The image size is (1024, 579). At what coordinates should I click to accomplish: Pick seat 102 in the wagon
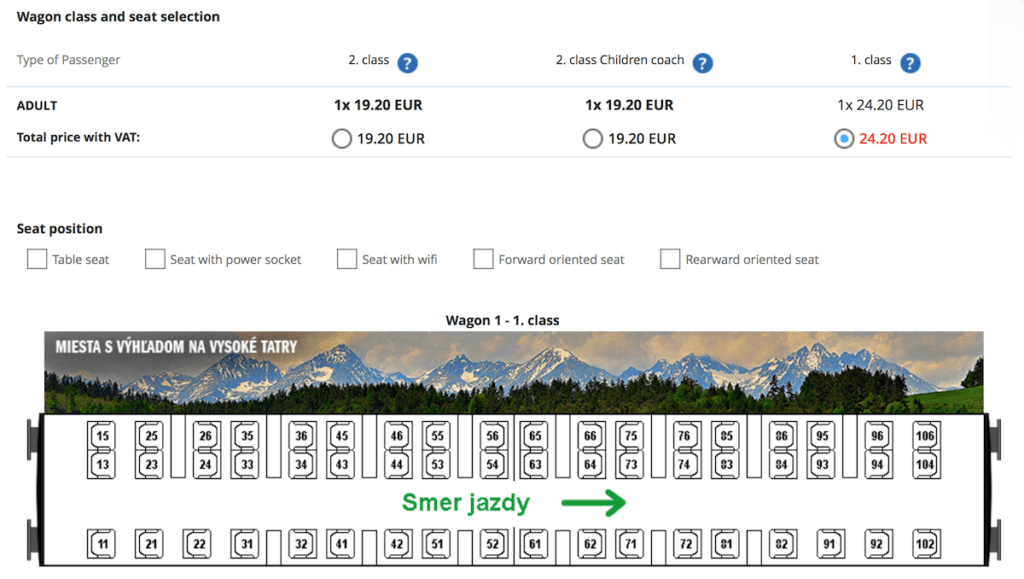coord(925,544)
